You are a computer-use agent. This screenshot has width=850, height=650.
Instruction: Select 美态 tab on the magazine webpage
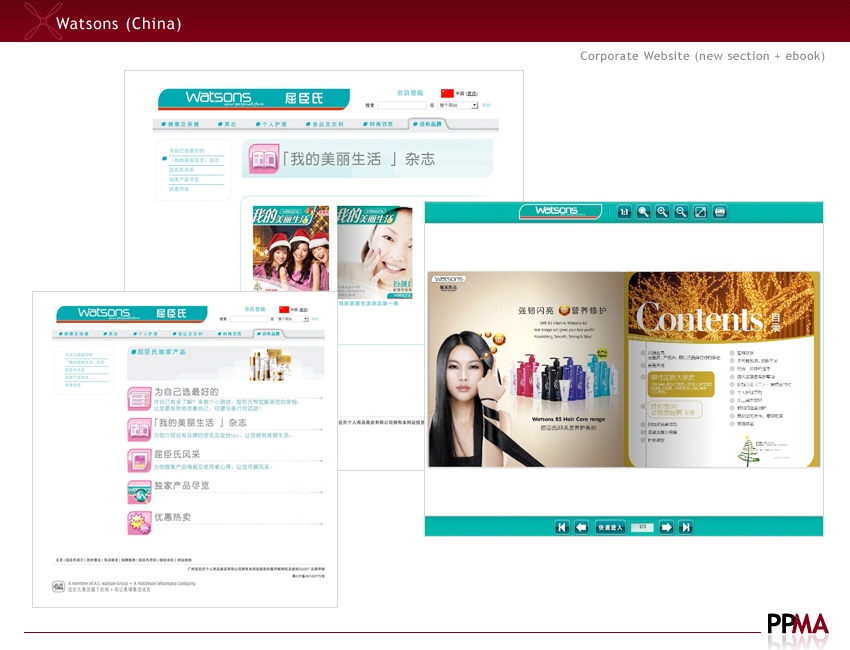pos(227,124)
